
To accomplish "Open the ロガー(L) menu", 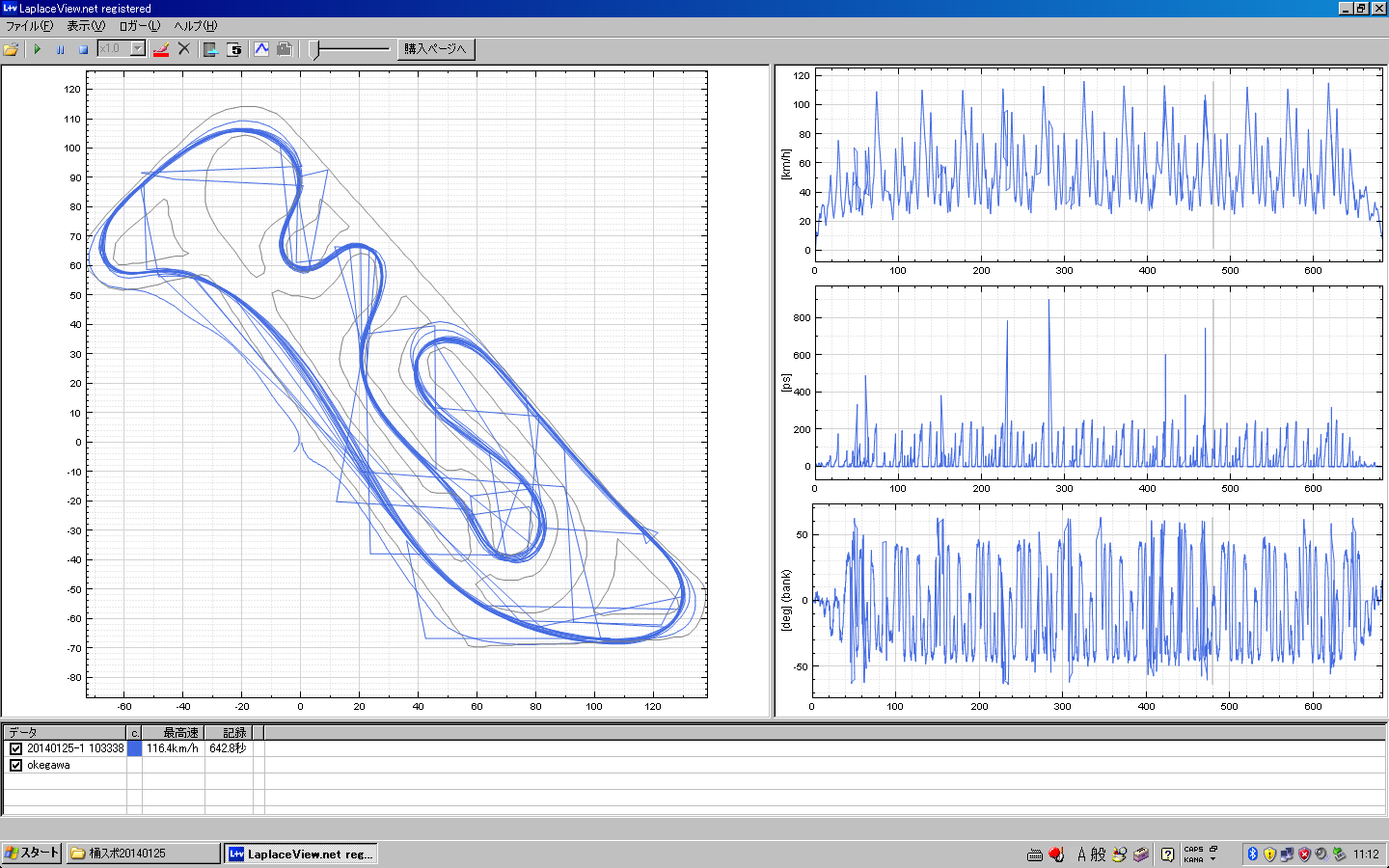I will click(139, 26).
